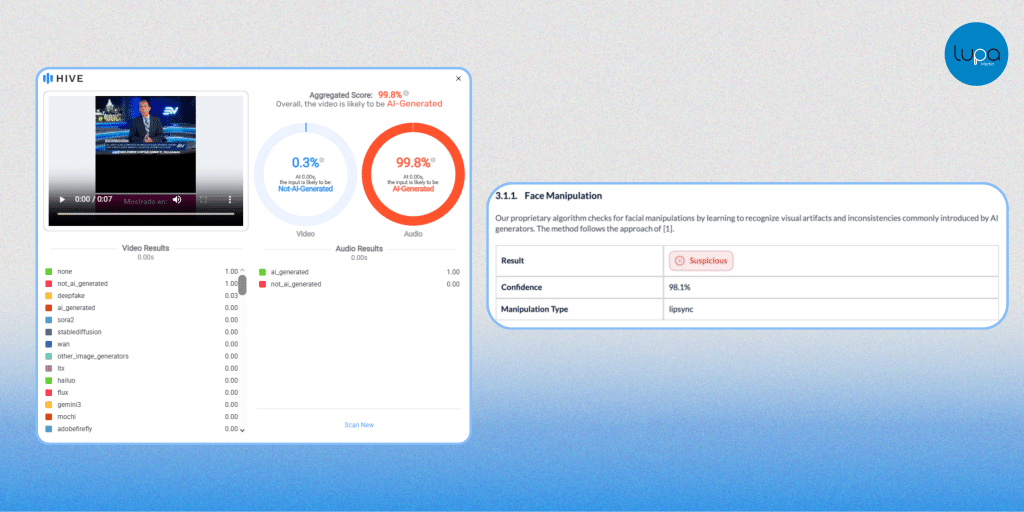Click the sora2 blue color swatch
1024x512 pixels.
(49, 320)
